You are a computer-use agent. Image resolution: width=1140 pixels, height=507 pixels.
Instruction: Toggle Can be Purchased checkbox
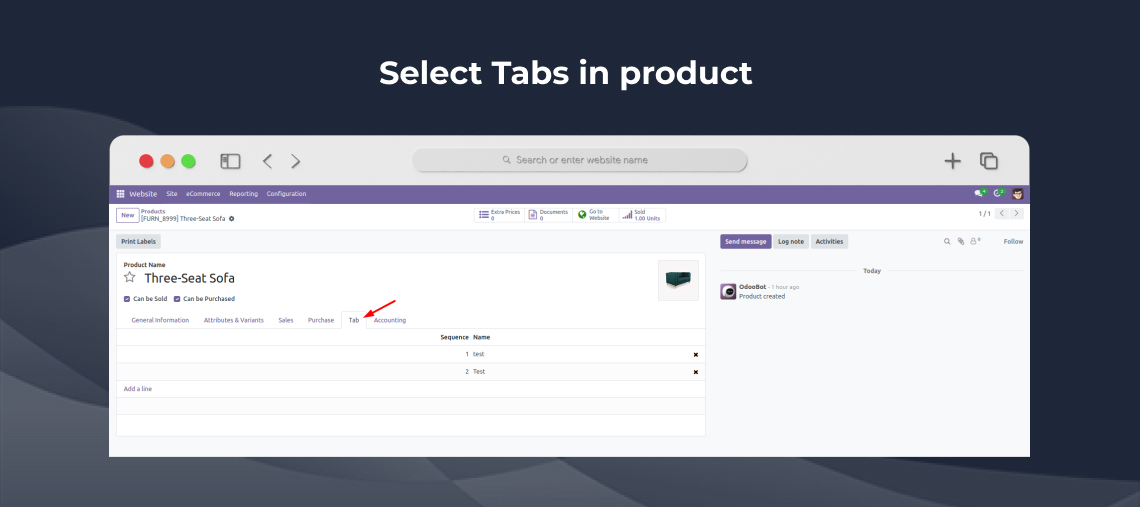pos(177,299)
